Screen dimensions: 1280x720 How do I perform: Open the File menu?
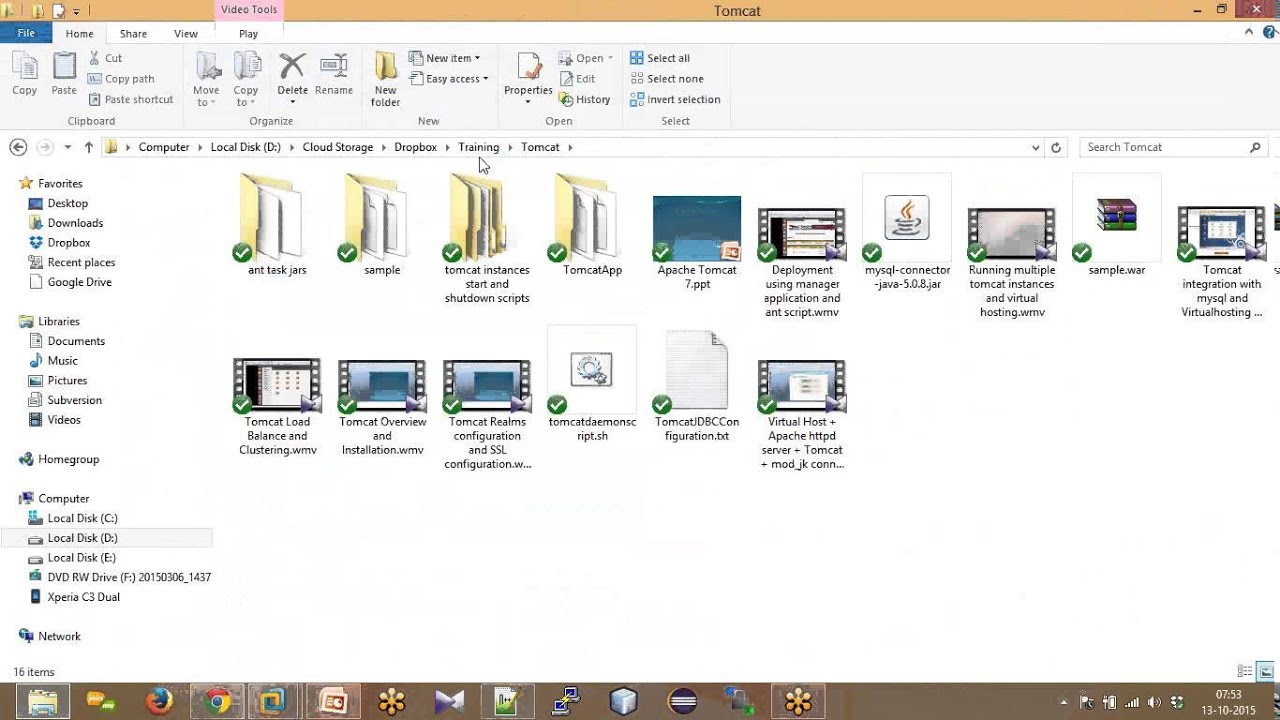point(26,33)
